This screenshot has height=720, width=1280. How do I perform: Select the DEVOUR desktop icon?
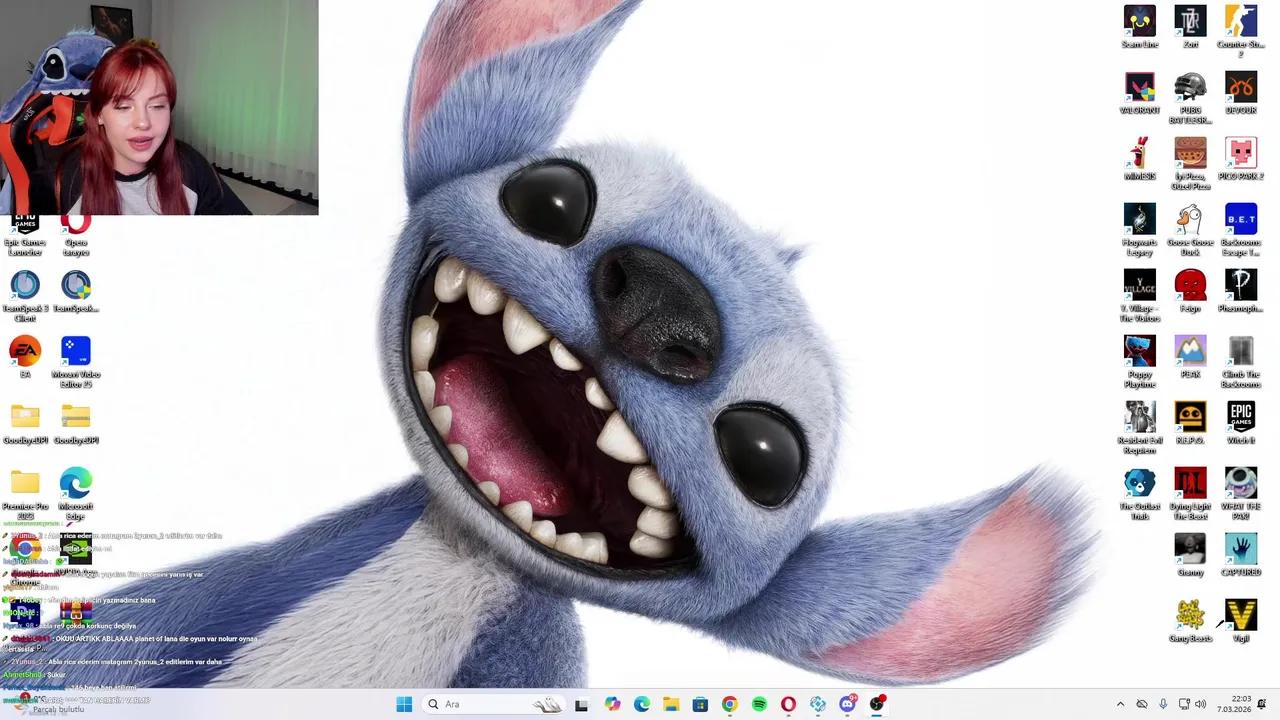point(1240,93)
